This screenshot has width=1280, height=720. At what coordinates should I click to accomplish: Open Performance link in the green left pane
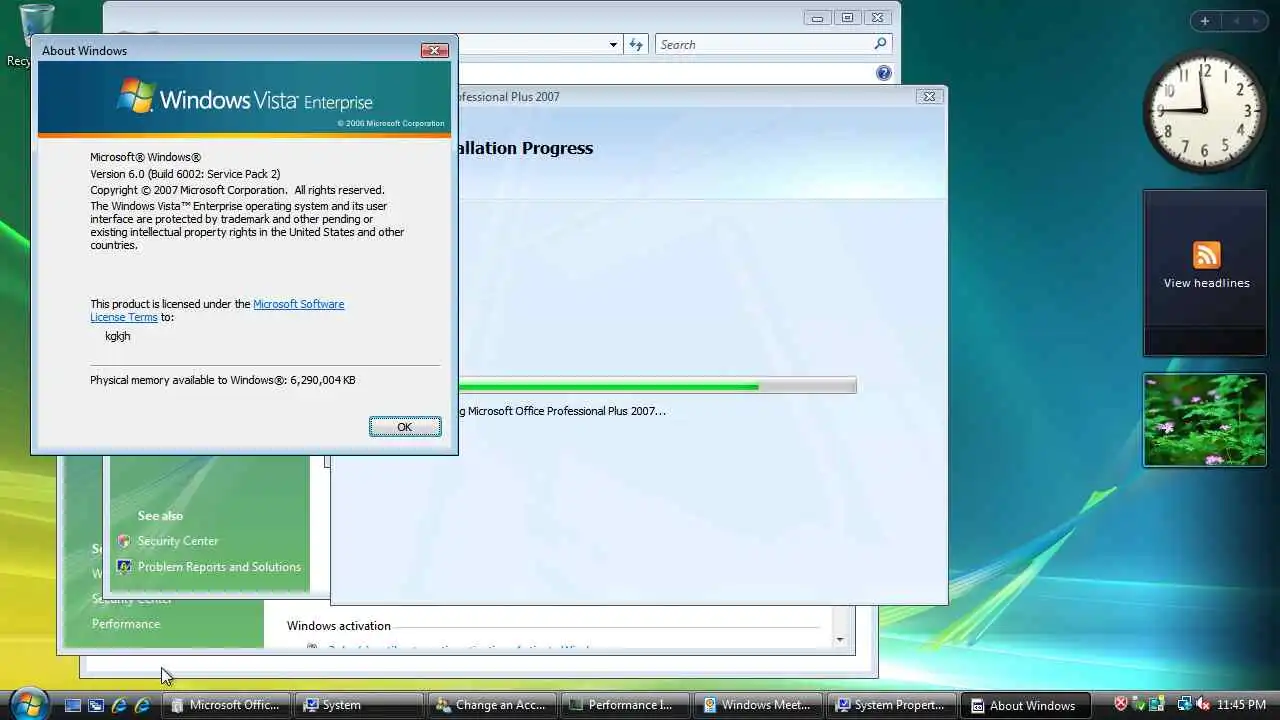point(126,624)
